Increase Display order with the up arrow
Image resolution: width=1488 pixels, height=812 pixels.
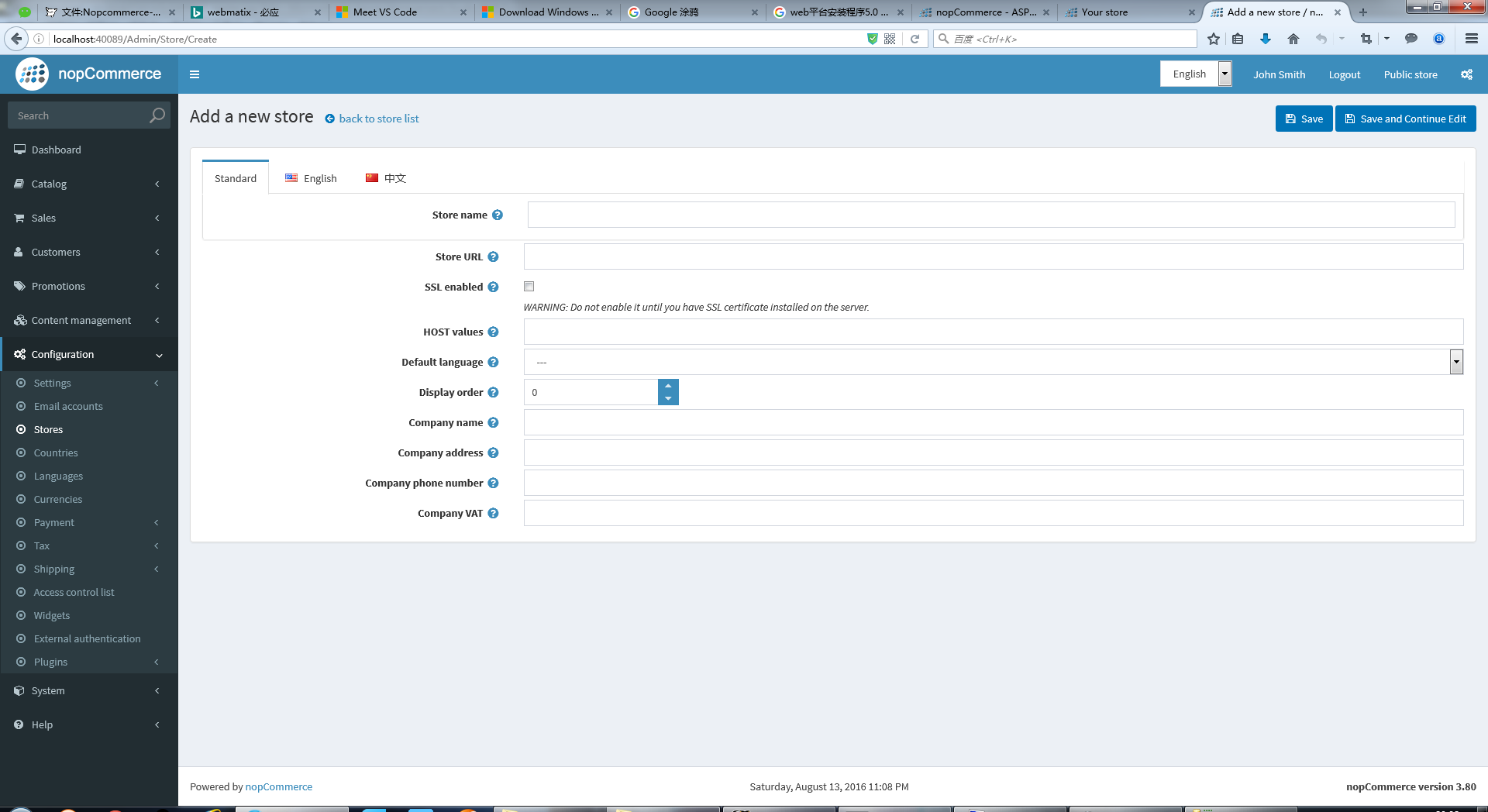coord(668,386)
